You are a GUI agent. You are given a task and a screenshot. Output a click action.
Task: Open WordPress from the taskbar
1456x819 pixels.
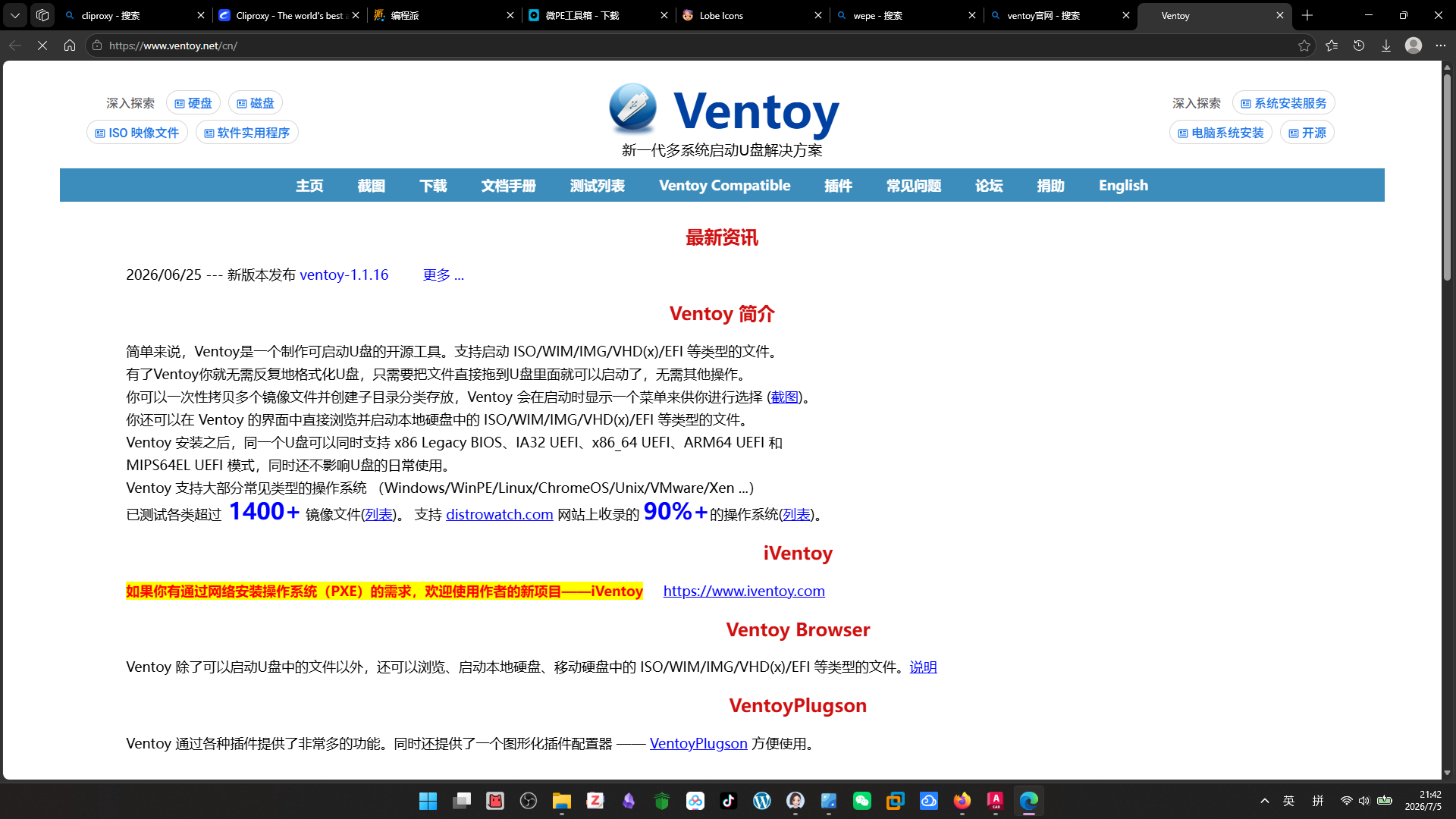coord(762,801)
